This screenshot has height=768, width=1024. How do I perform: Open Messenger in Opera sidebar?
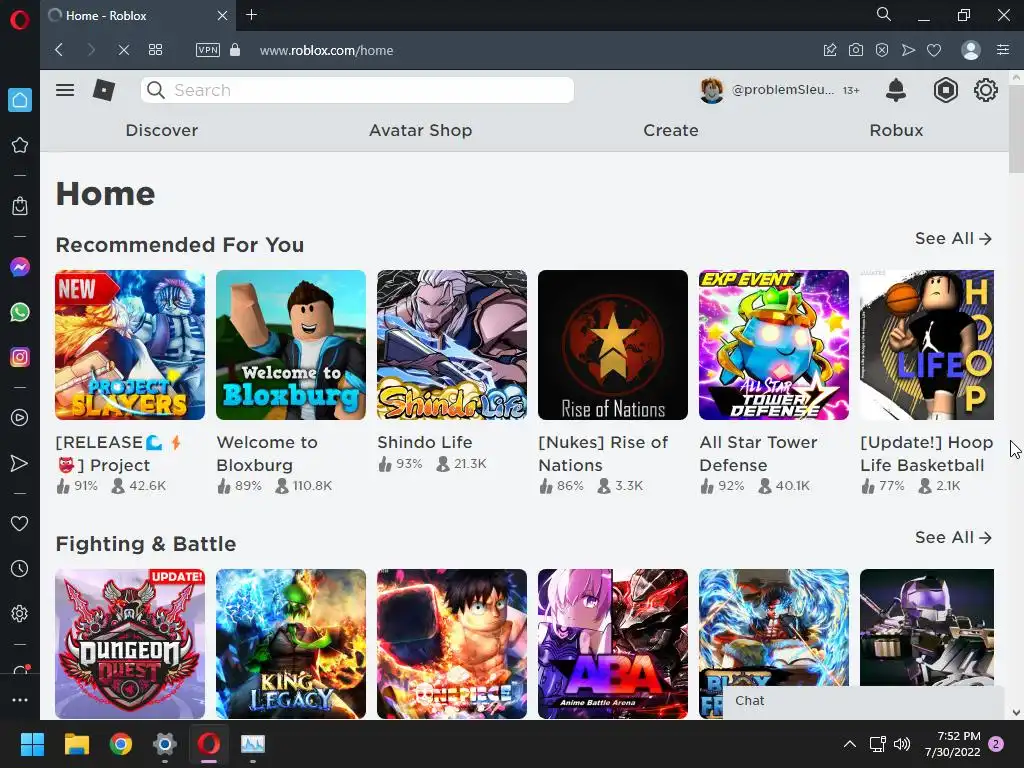coord(20,267)
